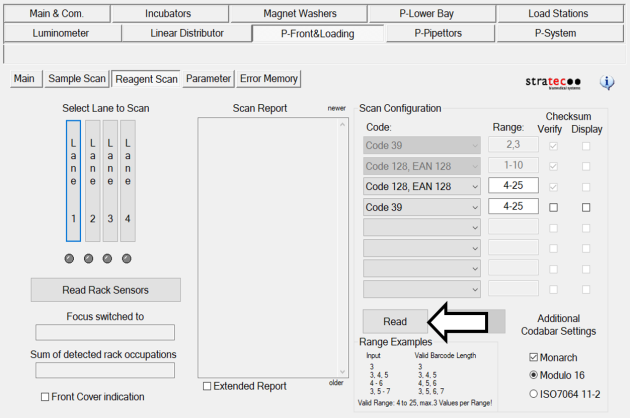Click the Stratec logo
630x418 pixels.
pos(552,82)
